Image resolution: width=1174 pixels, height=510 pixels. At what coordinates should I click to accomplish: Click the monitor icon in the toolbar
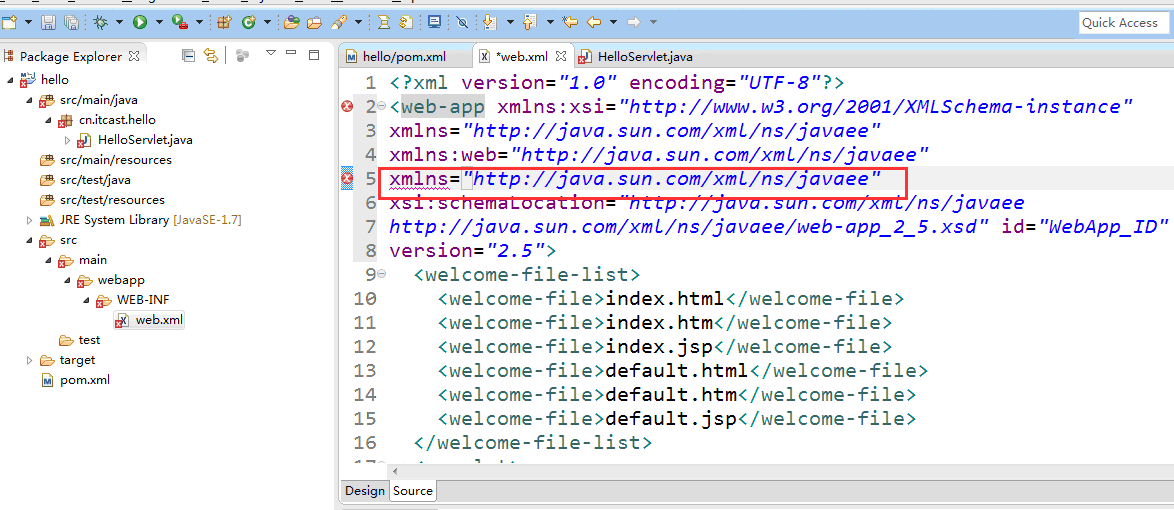(434, 22)
